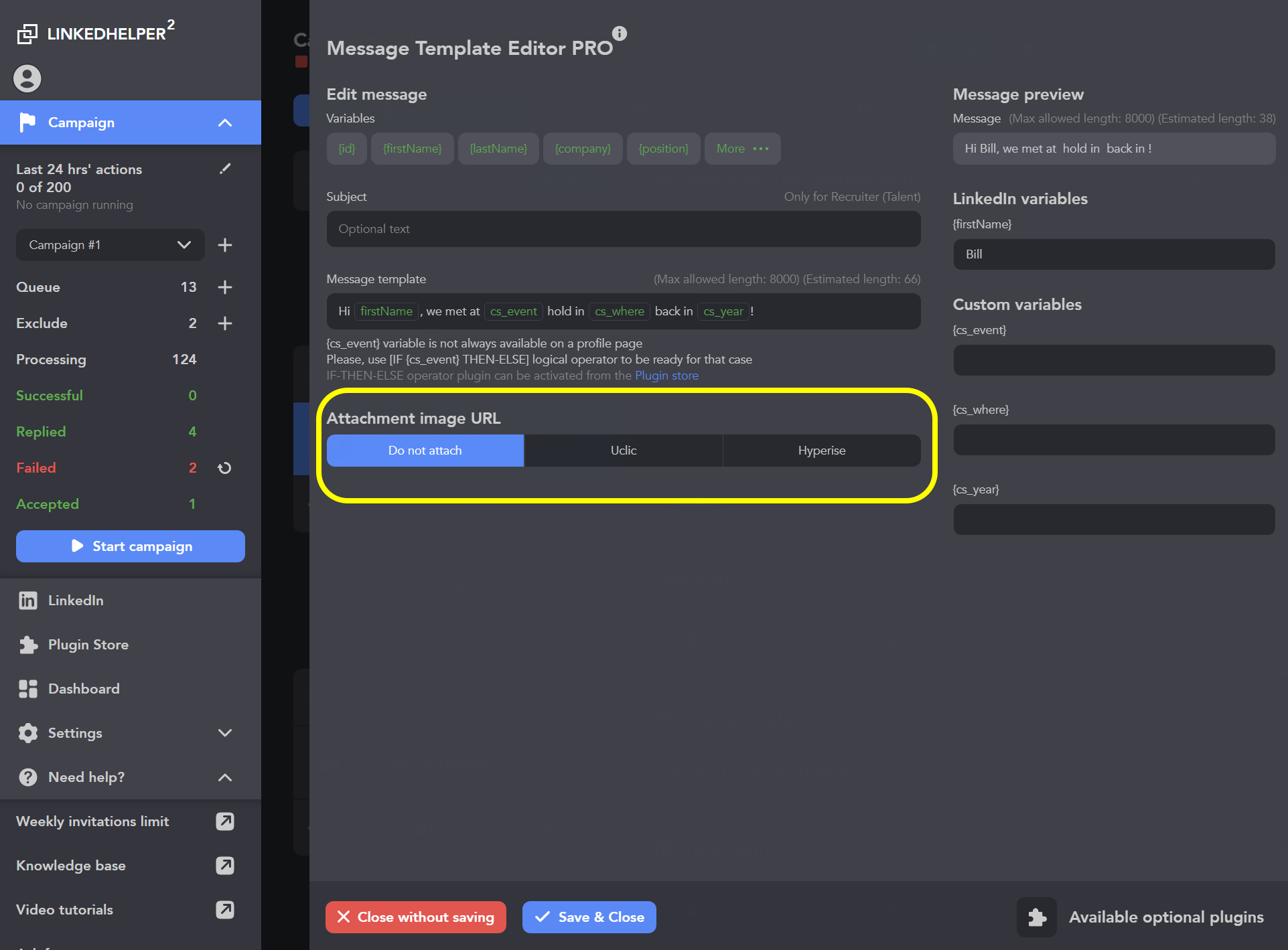Viewport: 1288px width, 950px height.
Task: Click the LinkedHelper logo icon
Action: pos(27,33)
